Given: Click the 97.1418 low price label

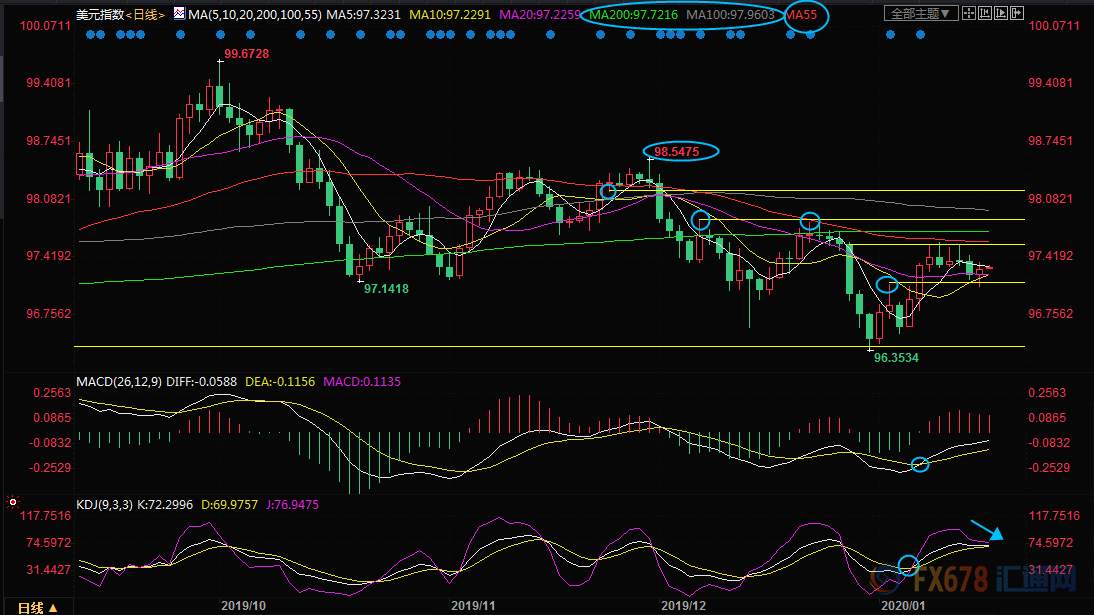Looking at the screenshot, I should coord(387,288).
